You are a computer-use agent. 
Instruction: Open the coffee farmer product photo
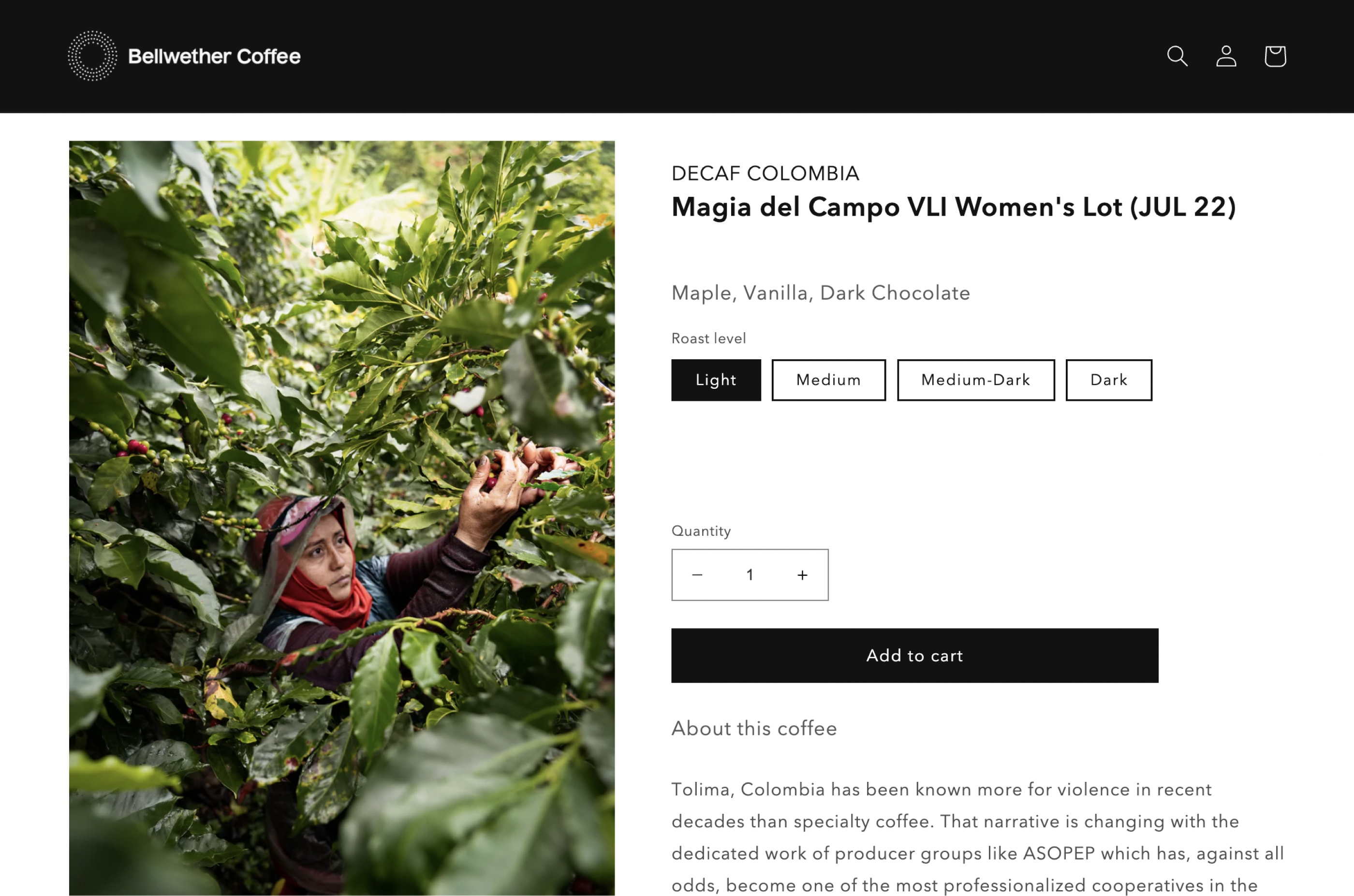[341, 518]
